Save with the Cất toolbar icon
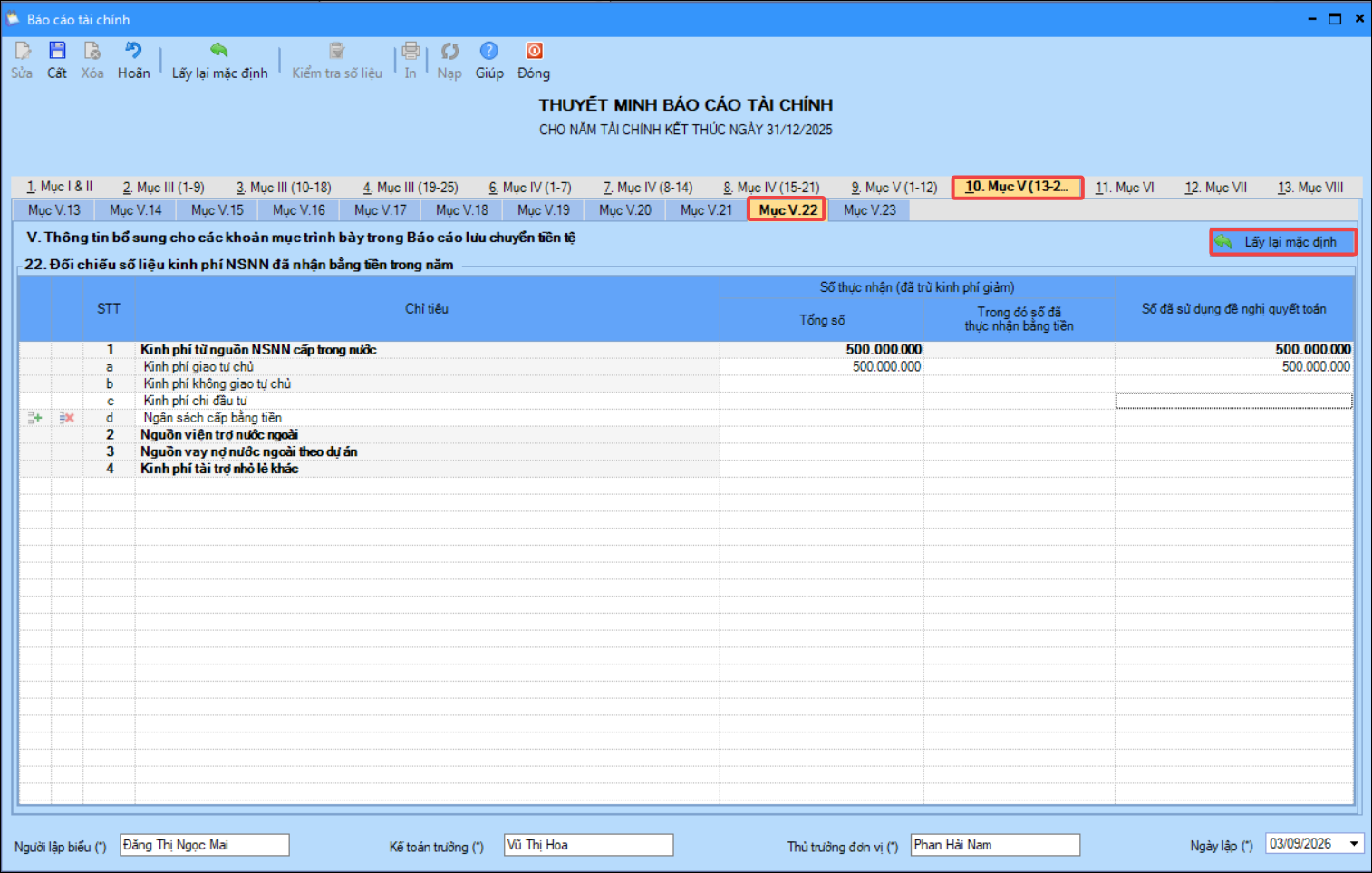Image resolution: width=1372 pixels, height=873 pixels. pos(57,52)
